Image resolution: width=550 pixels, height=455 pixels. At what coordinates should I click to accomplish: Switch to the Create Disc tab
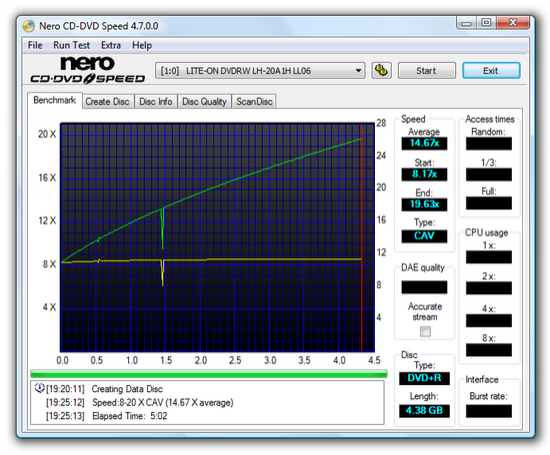point(107,102)
